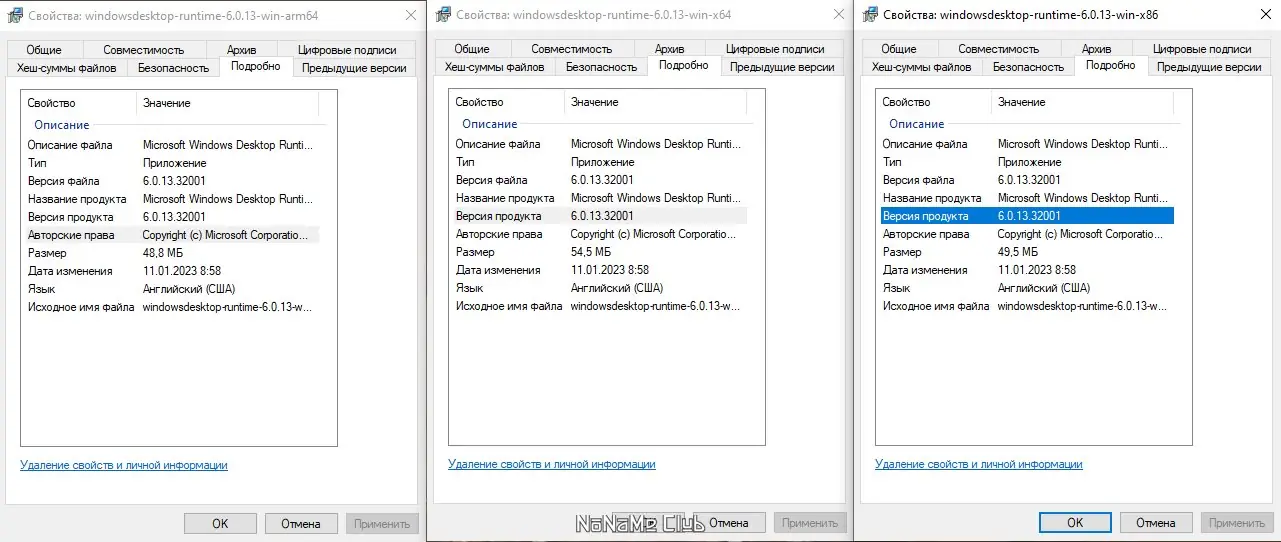Click OK in the arm64 window

coord(220,523)
